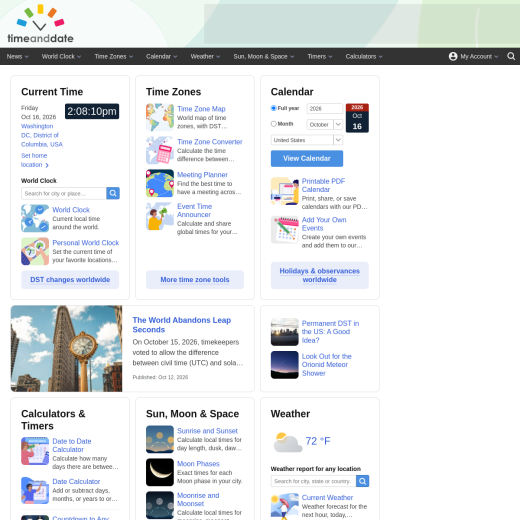Viewport: 520px width, 520px height.
Task: Open the Current Weather link
Action: [x=327, y=498]
